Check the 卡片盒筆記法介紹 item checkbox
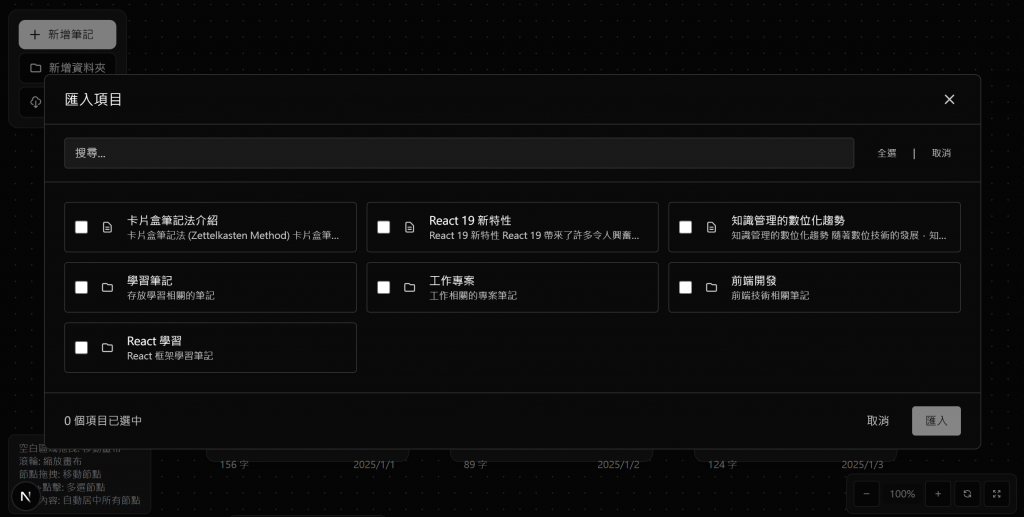Screen dimensions: 1024x517 tap(81, 227)
